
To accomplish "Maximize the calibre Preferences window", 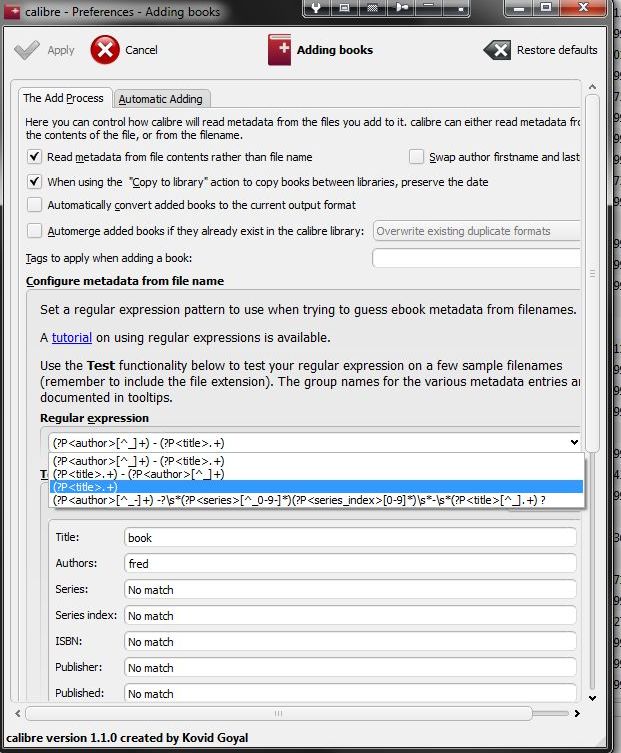I will click(546, 8).
